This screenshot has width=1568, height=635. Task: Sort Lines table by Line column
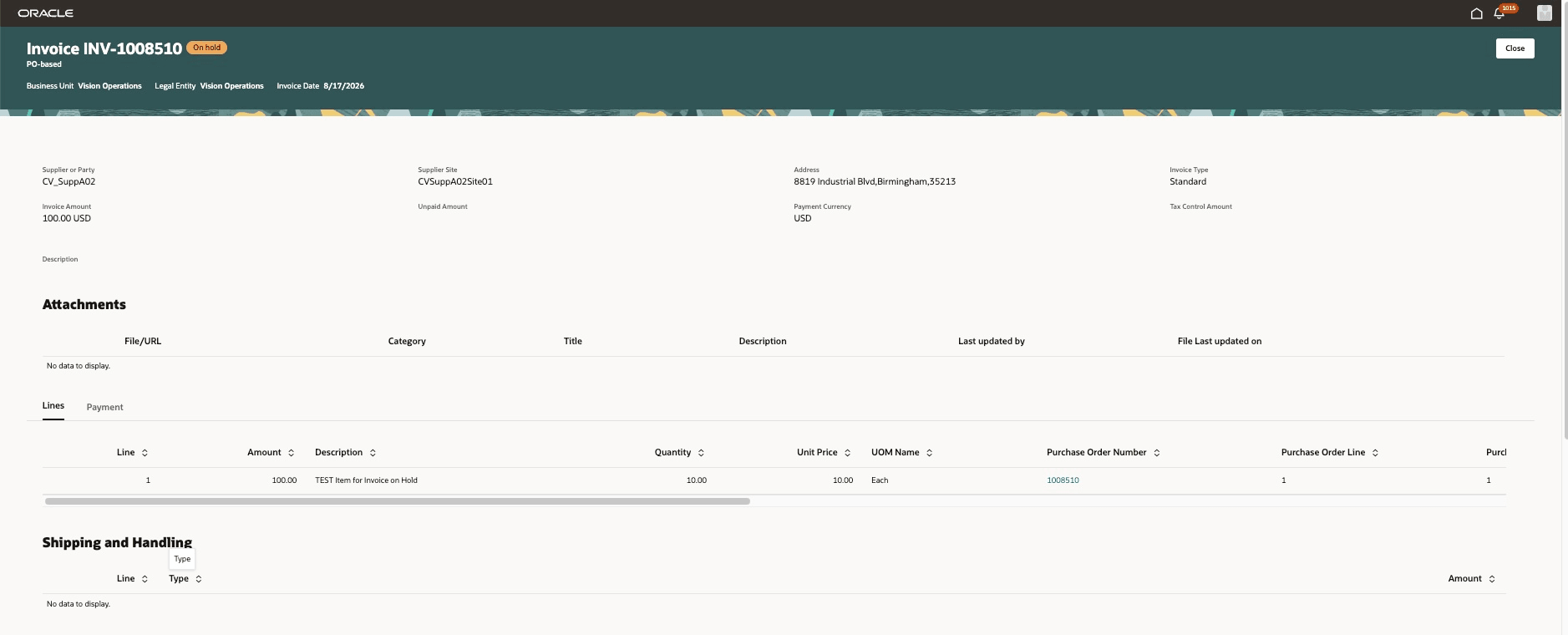[x=145, y=453]
